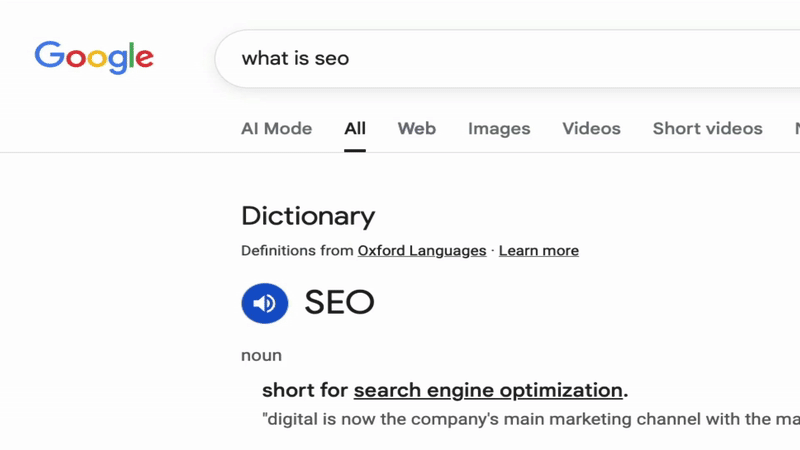Click the cut-off tab after Short videos
Image resolution: width=800 pixels, height=450 pixels.
tap(796, 129)
